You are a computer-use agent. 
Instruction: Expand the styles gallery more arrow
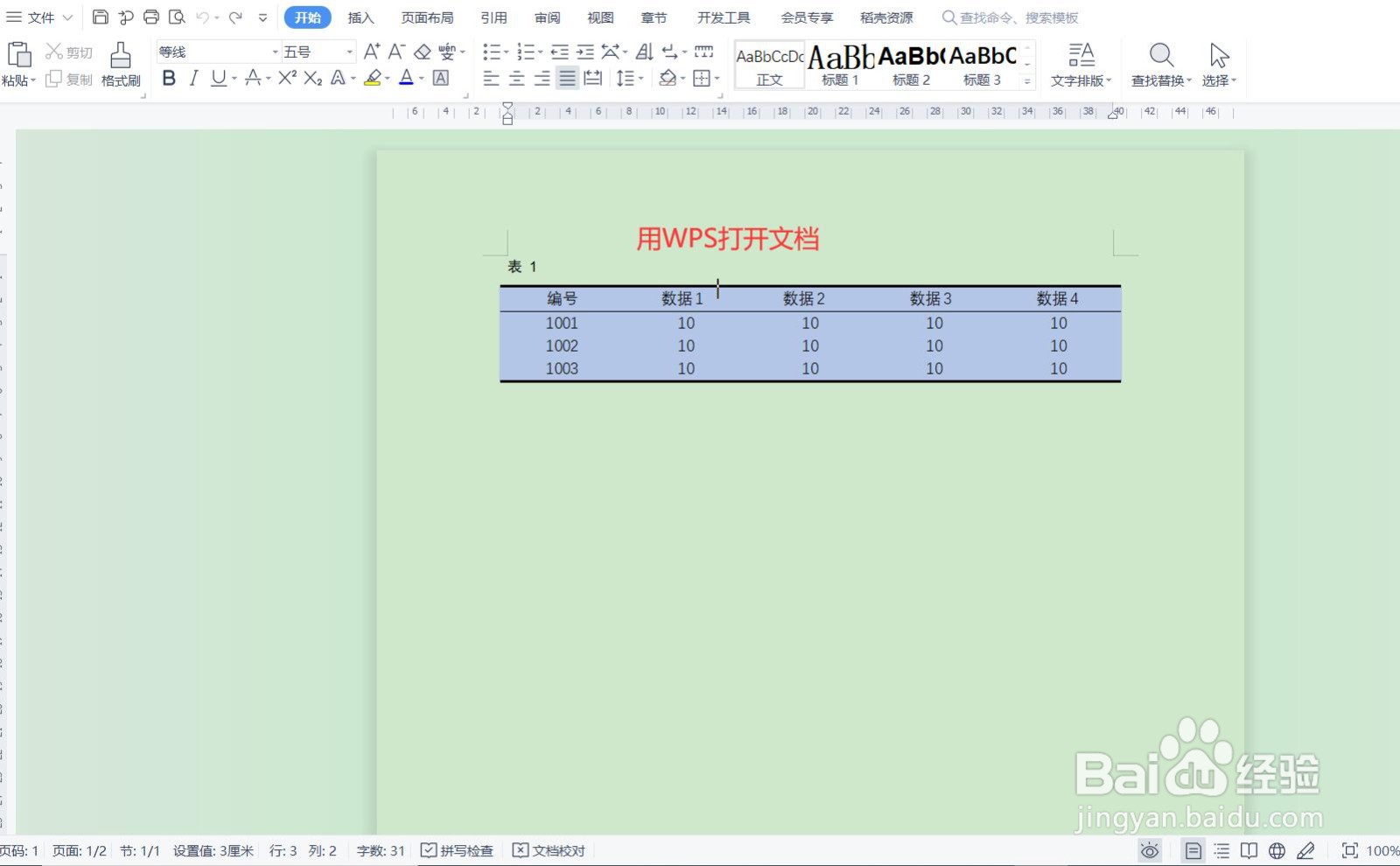click(1027, 80)
